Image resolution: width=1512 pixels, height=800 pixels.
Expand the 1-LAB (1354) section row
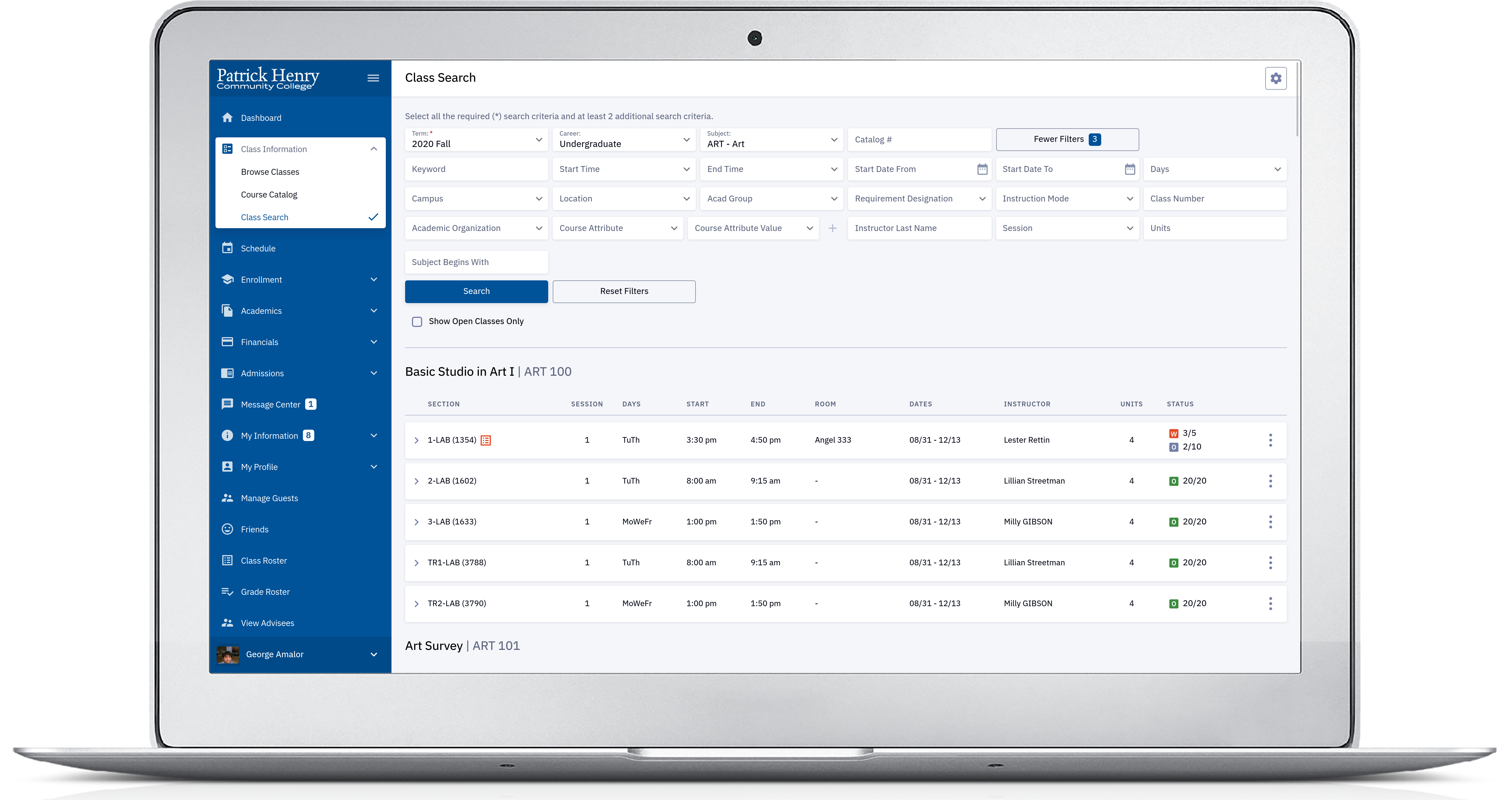pyautogui.click(x=416, y=440)
